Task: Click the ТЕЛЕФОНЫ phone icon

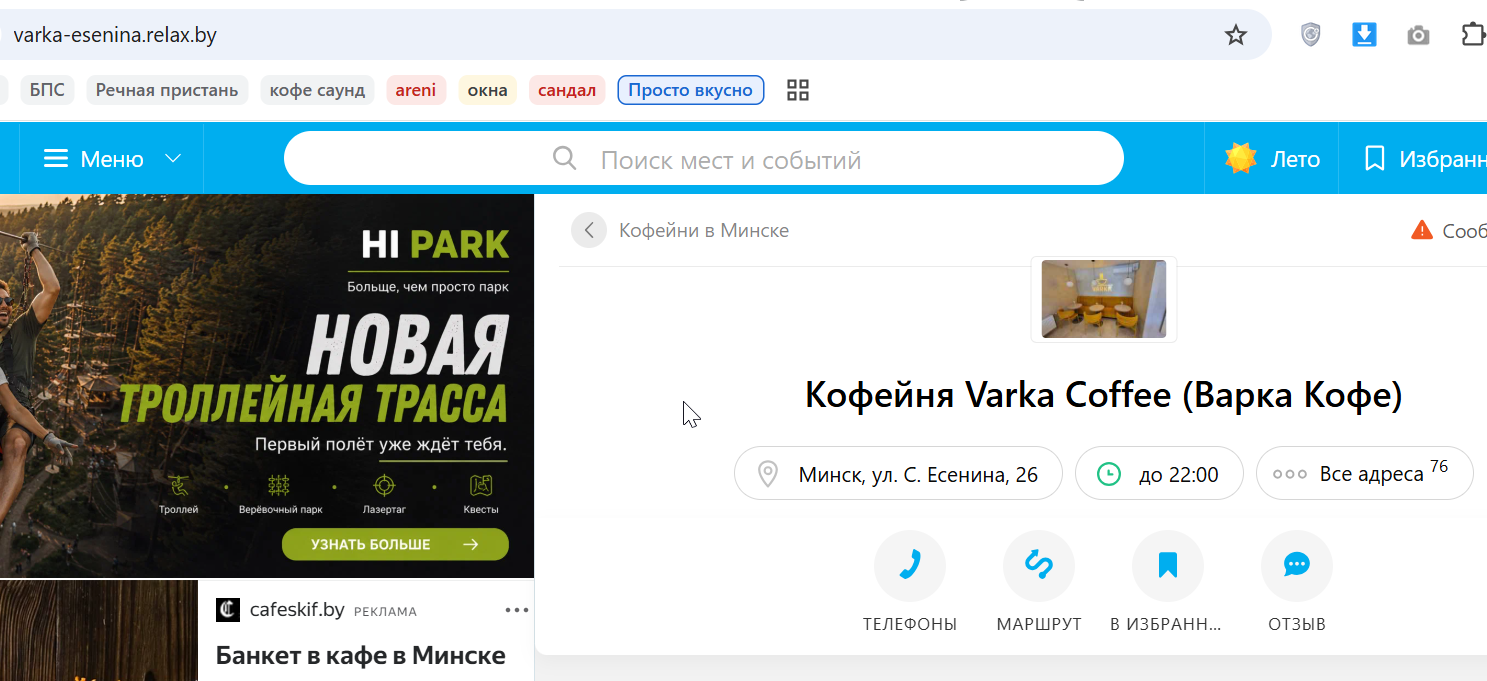Action: point(910,566)
